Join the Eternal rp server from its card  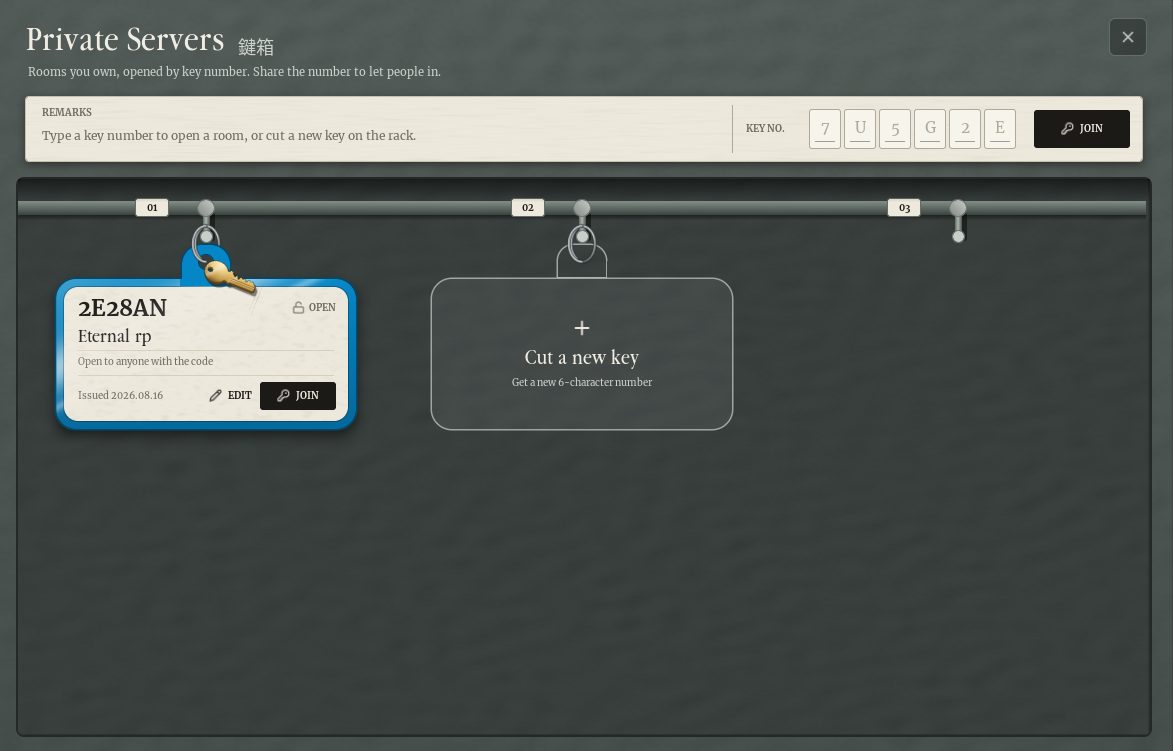[298, 396]
